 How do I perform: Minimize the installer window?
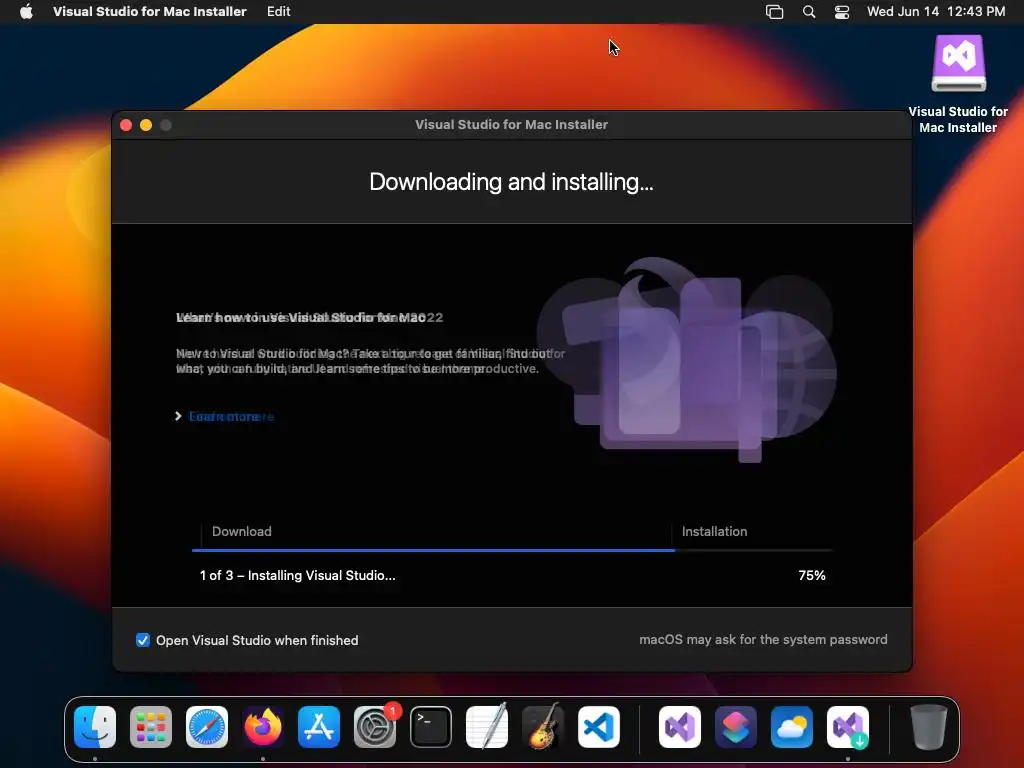[146, 125]
